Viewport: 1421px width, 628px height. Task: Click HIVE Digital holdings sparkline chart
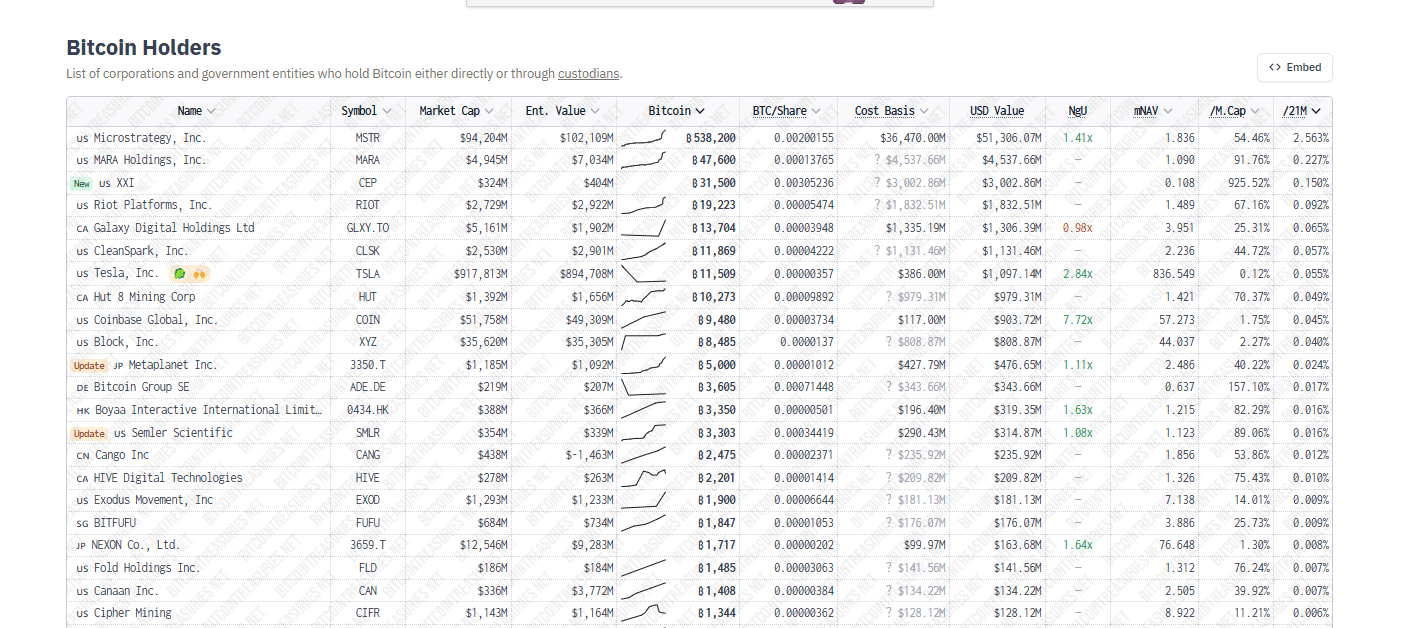[643, 478]
